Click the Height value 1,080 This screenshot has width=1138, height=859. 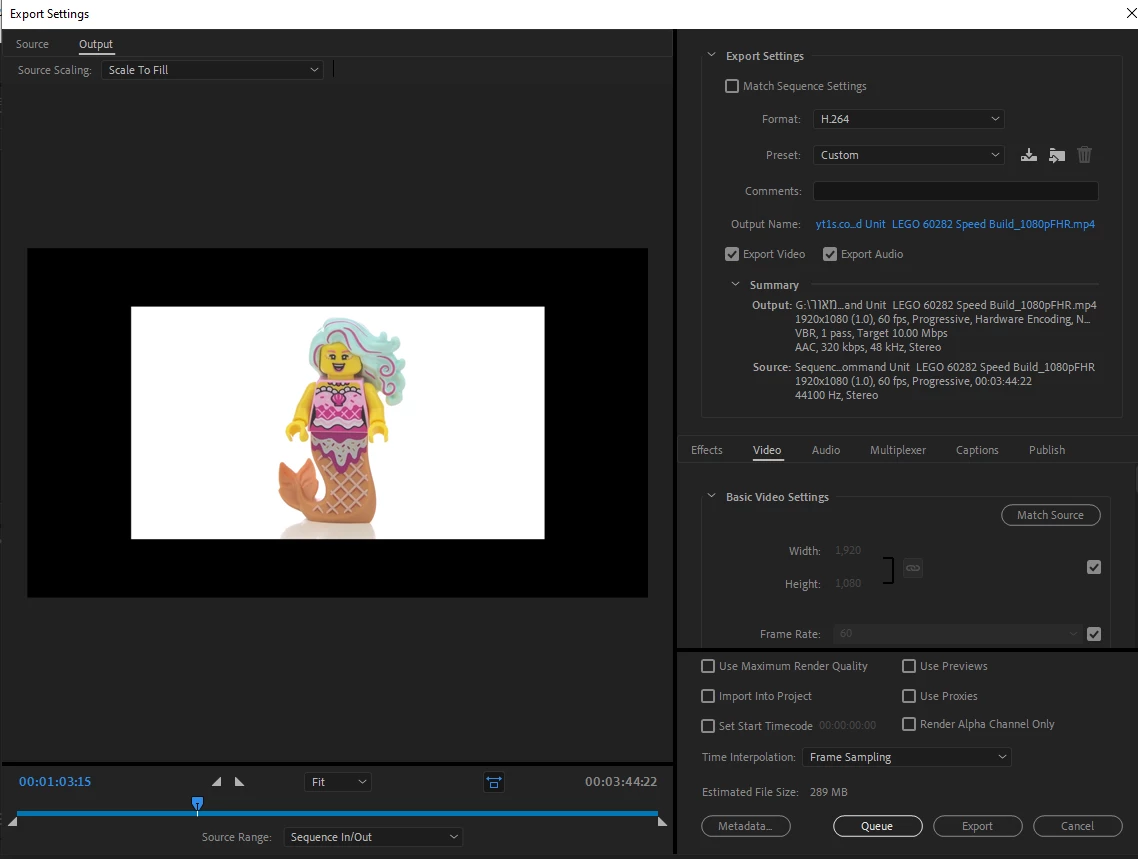pos(848,583)
